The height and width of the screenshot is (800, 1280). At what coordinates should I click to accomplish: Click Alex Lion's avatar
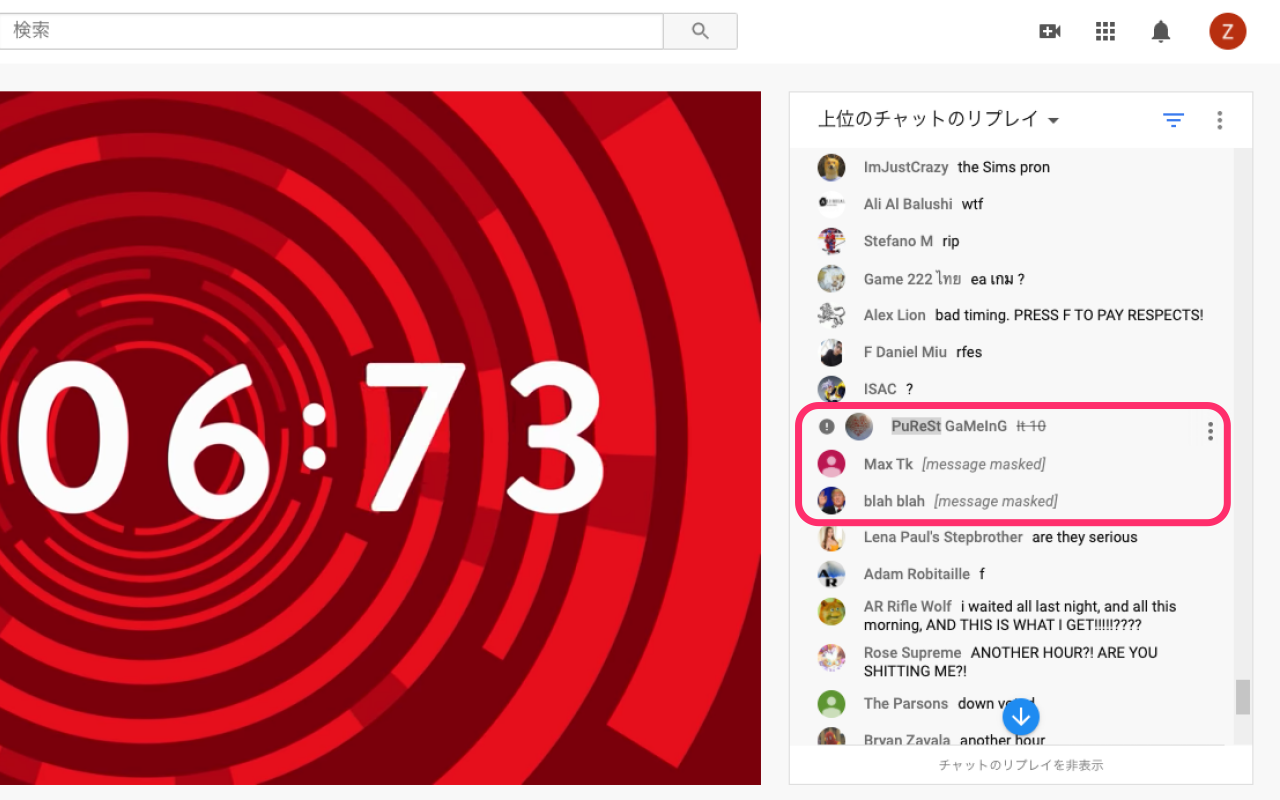[x=831, y=315]
